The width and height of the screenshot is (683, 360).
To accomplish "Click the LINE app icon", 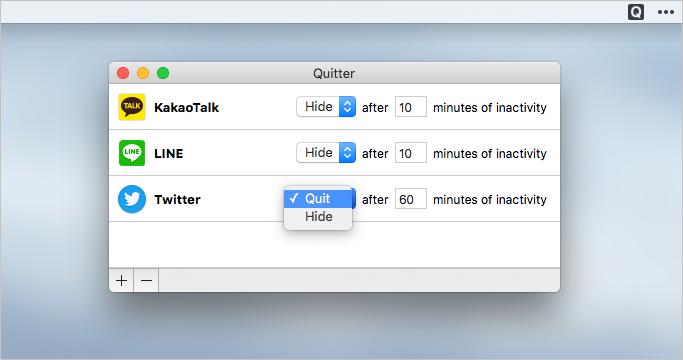I will click(132, 153).
